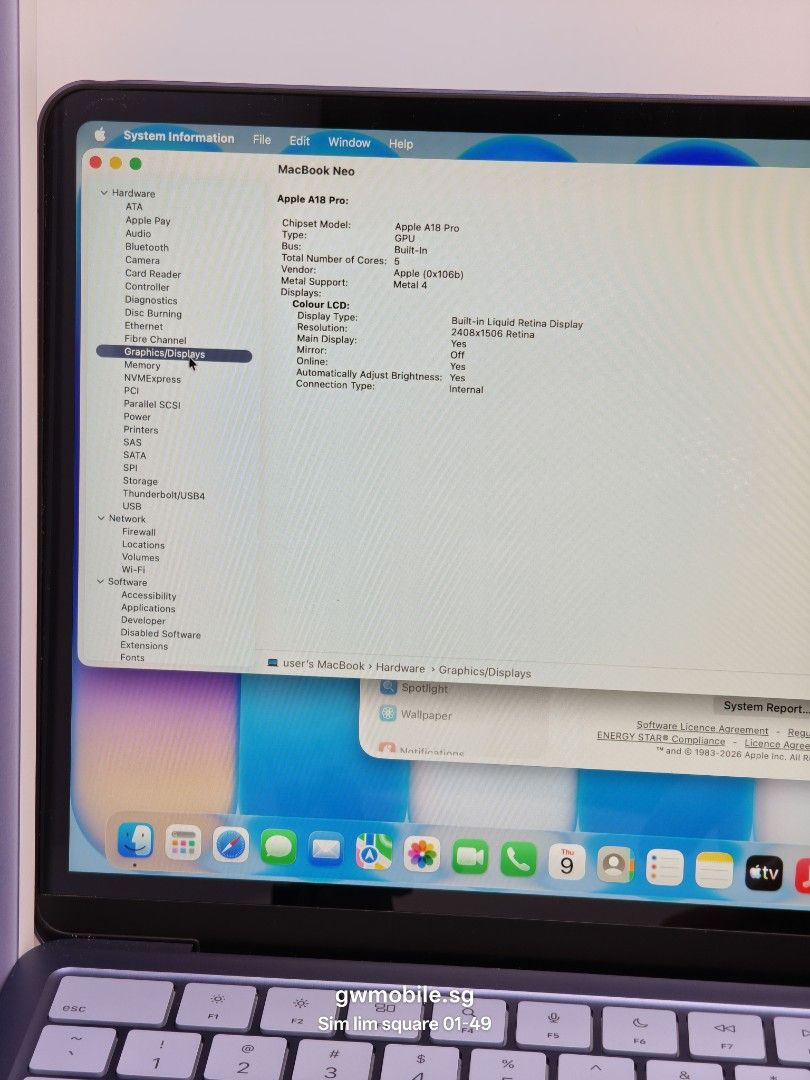Select Audio in the sidebar

pyautogui.click(x=138, y=233)
